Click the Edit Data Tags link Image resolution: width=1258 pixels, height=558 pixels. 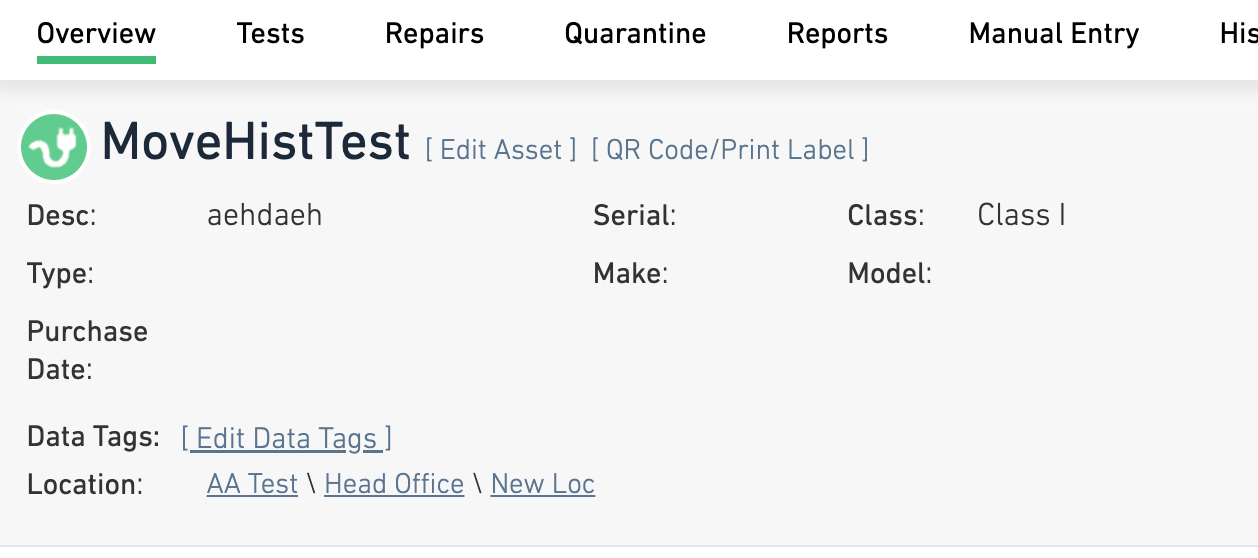pyautogui.click(x=287, y=438)
